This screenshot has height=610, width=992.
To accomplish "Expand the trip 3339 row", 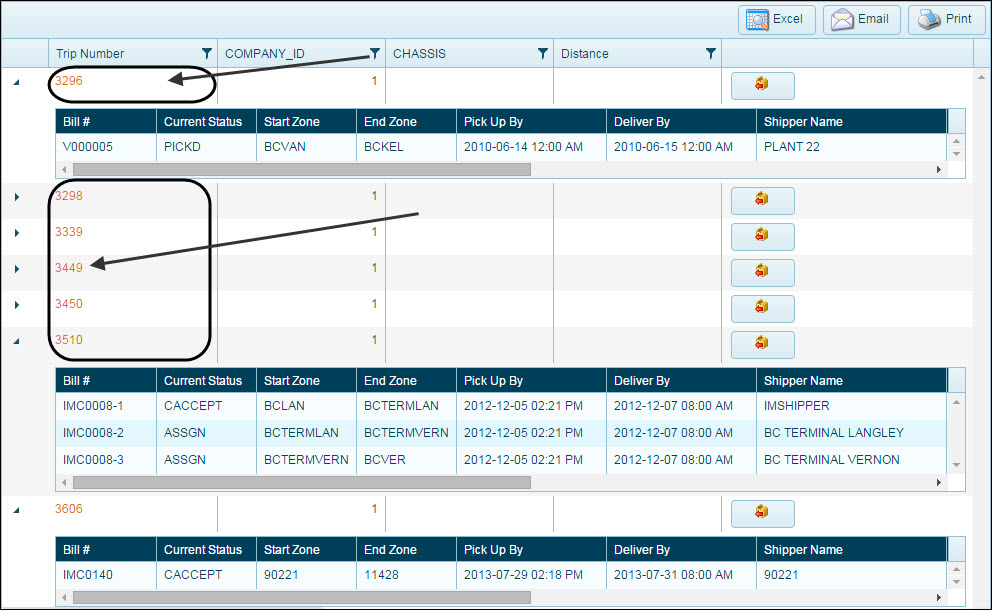I will coord(16,233).
